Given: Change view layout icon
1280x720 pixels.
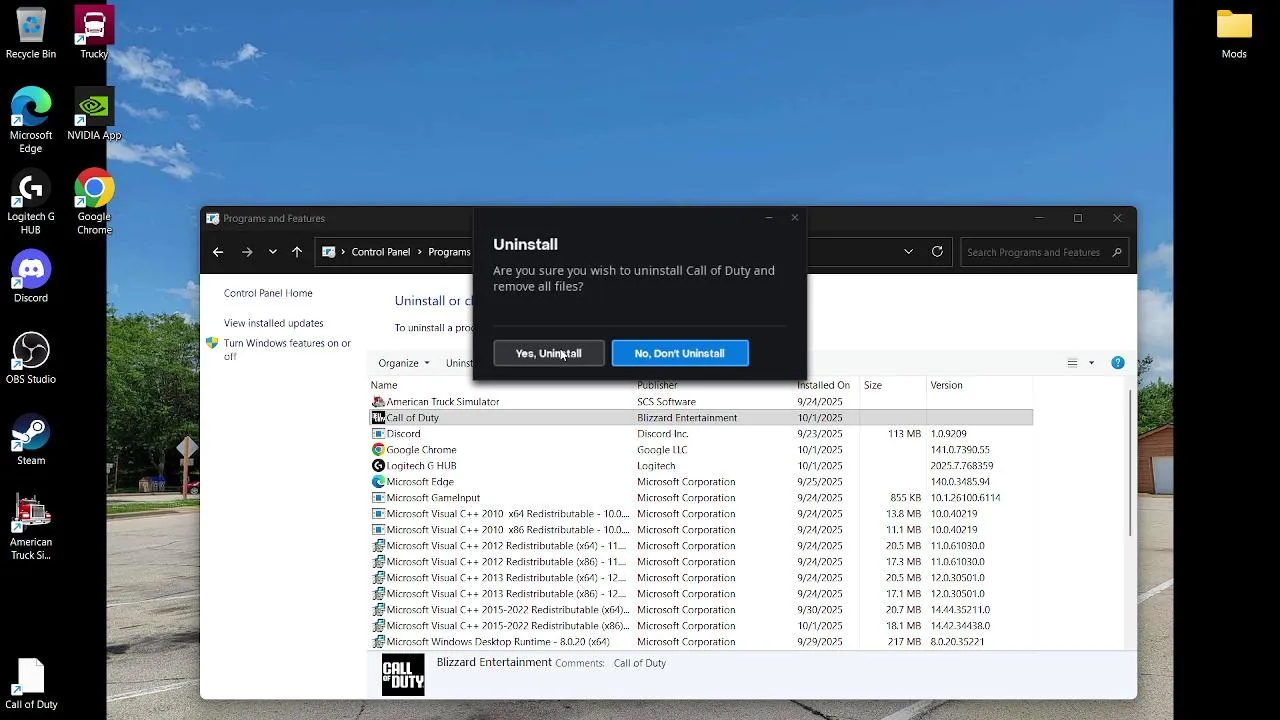Looking at the screenshot, I should 1072,363.
